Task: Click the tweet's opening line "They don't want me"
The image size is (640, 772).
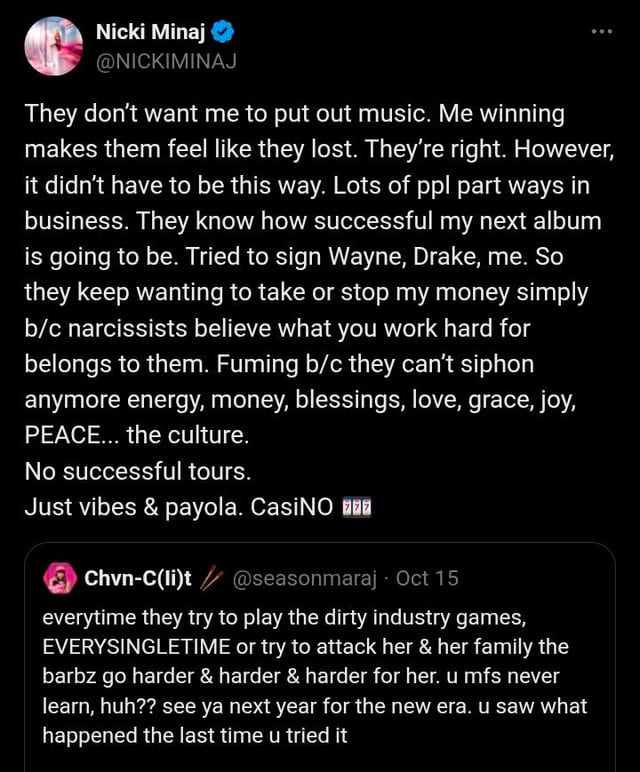Action: [x=140, y=115]
